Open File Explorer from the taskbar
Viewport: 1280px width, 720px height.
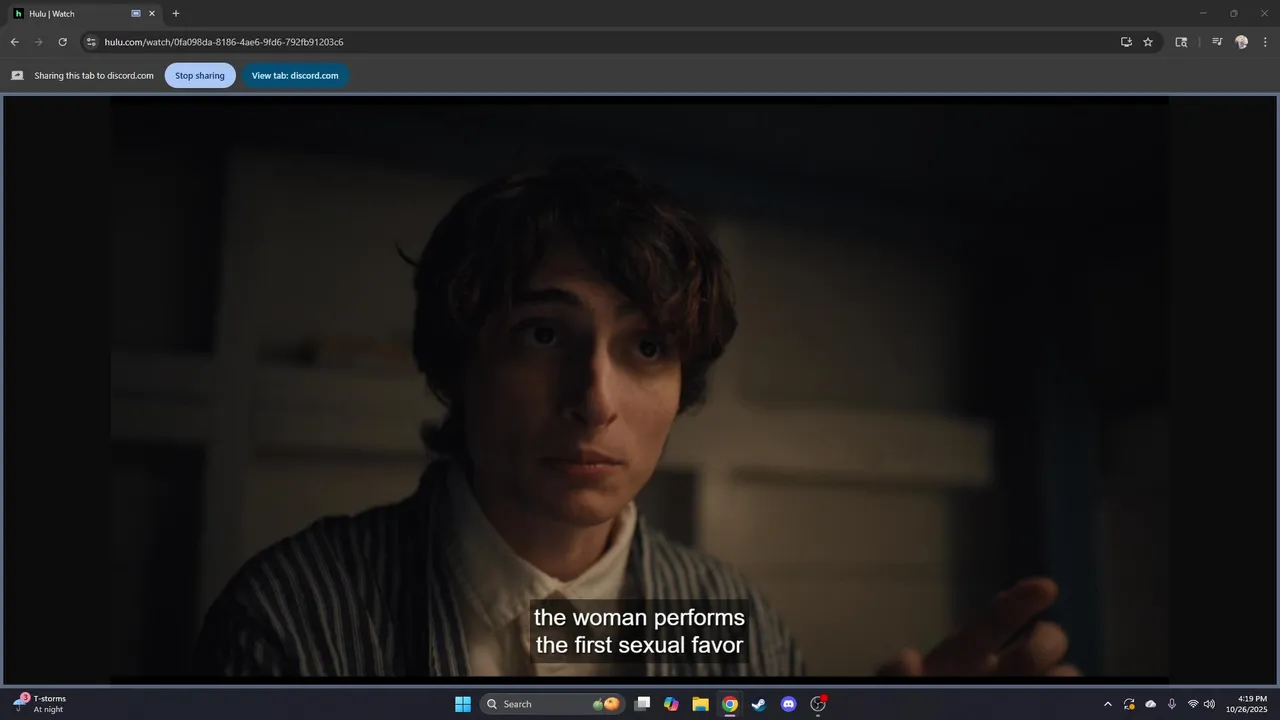pyautogui.click(x=700, y=704)
